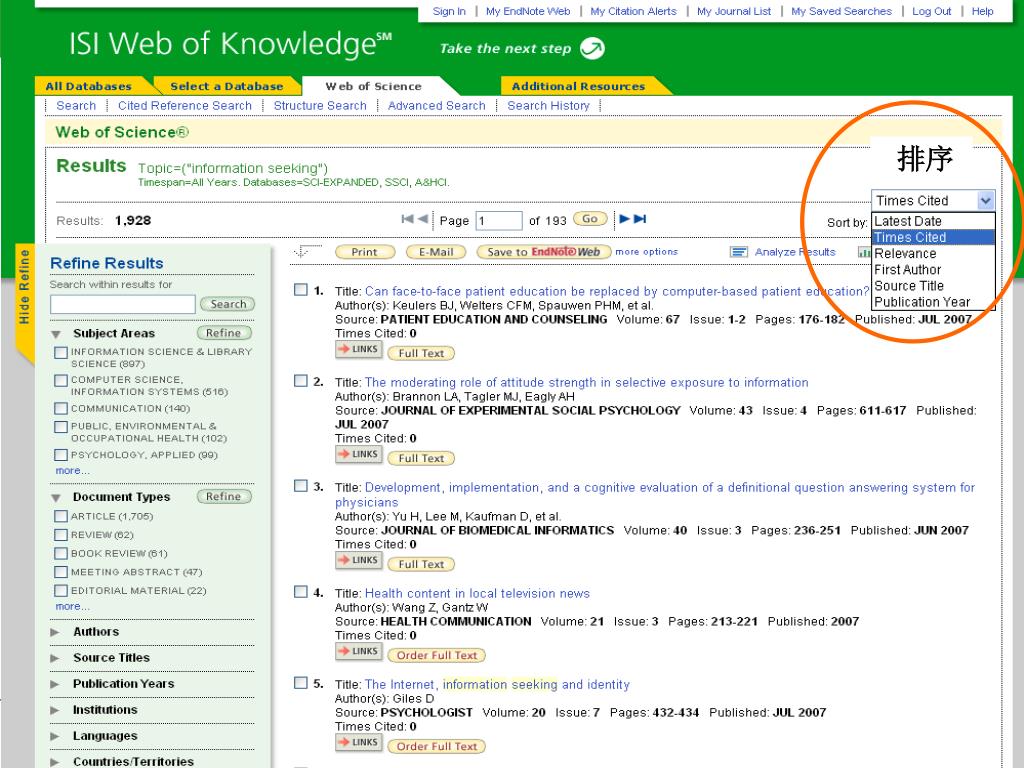The image size is (1024, 768).
Task: Choose Latest Date in sort list
Action: click(933, 221)
